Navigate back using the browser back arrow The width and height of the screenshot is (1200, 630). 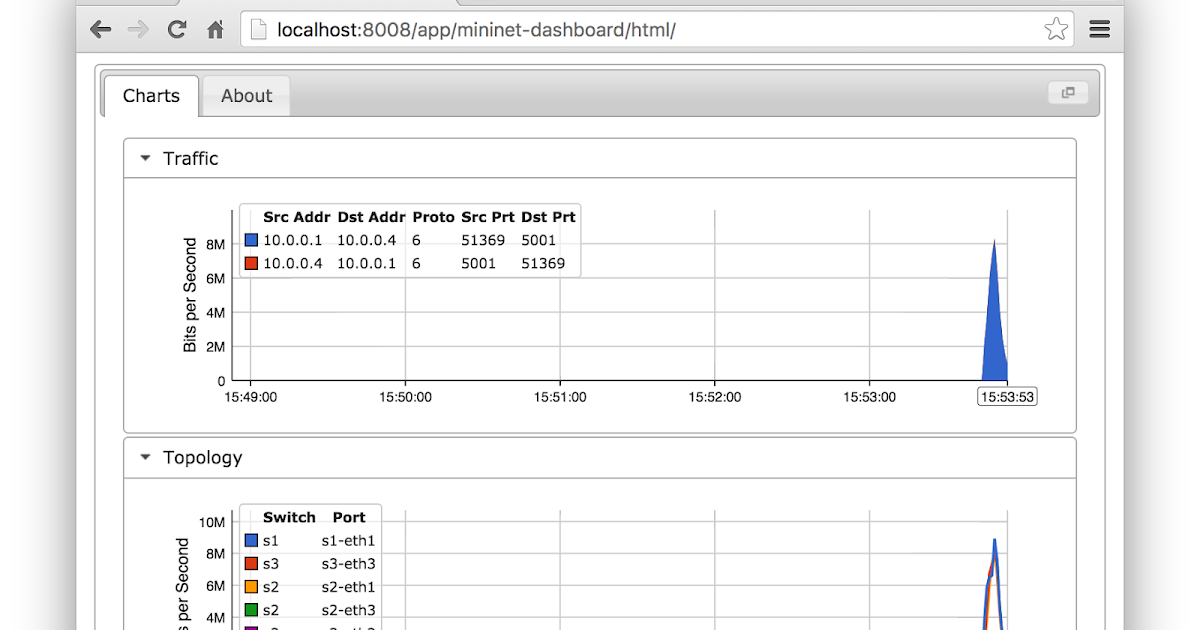pos(100,29)
